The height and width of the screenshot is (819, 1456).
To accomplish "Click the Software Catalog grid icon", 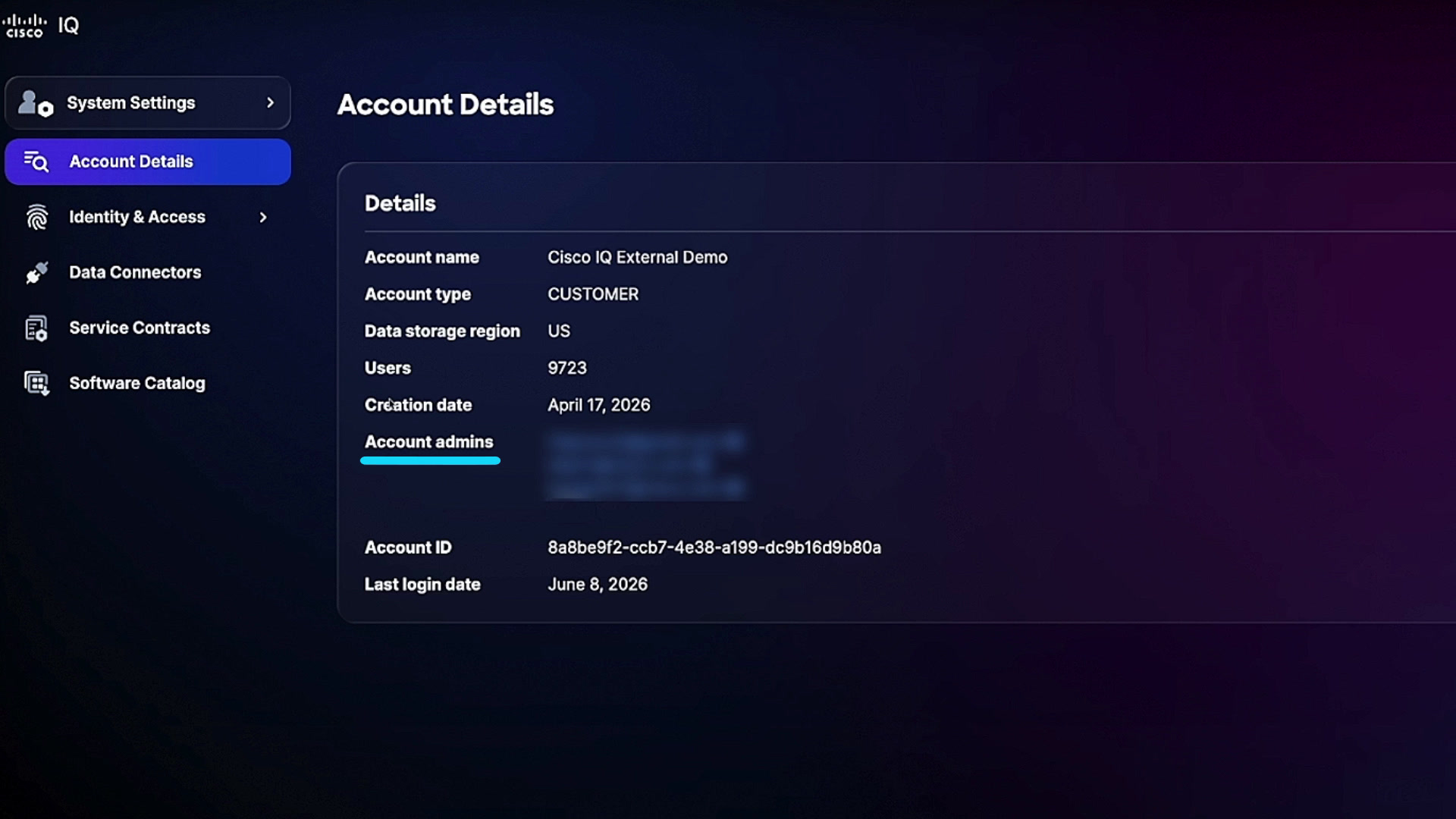I will [36, 384].
